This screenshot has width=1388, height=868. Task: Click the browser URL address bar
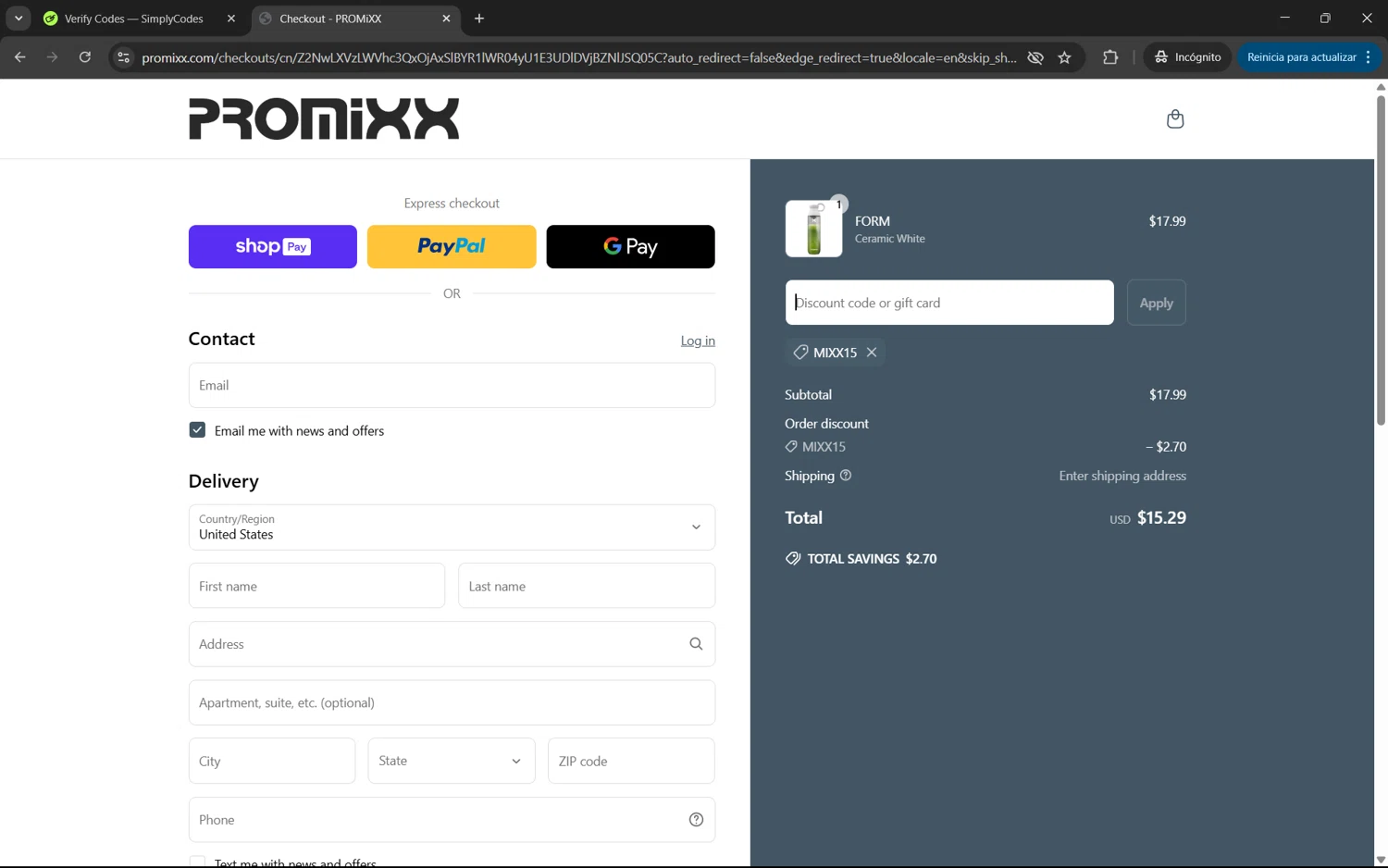tap(579, 57)
